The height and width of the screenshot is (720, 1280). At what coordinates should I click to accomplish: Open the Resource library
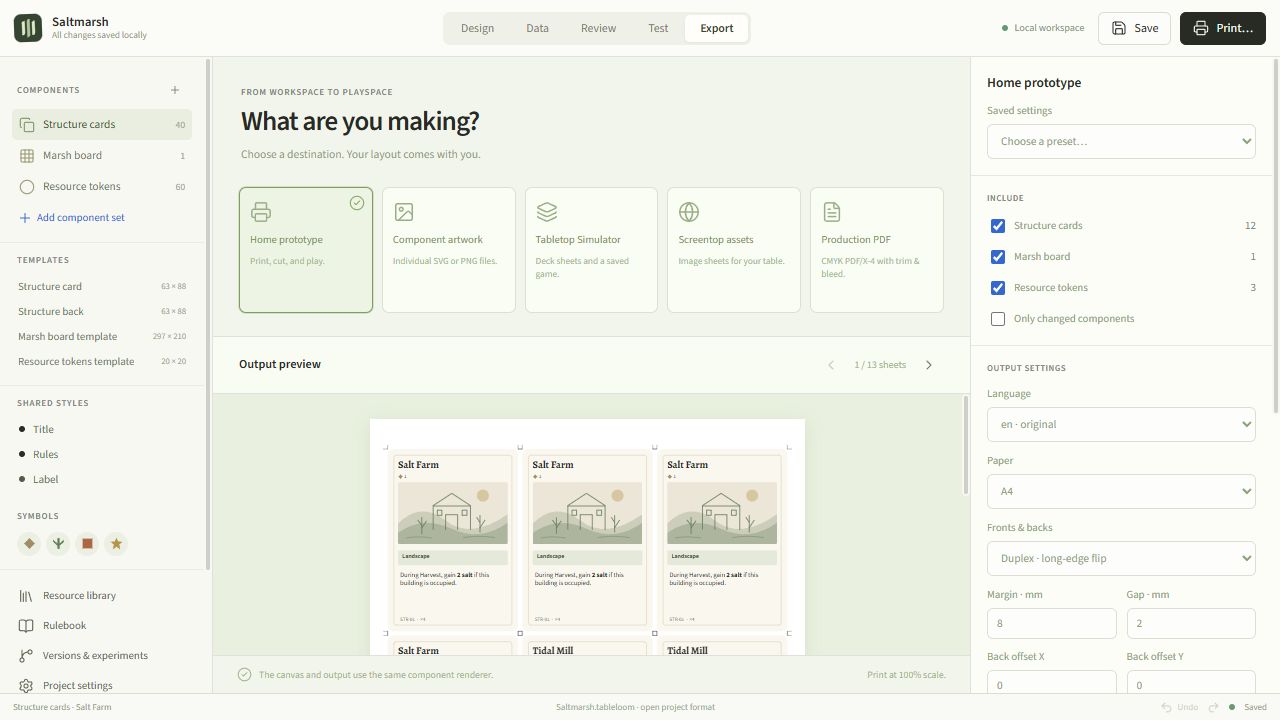102,596
